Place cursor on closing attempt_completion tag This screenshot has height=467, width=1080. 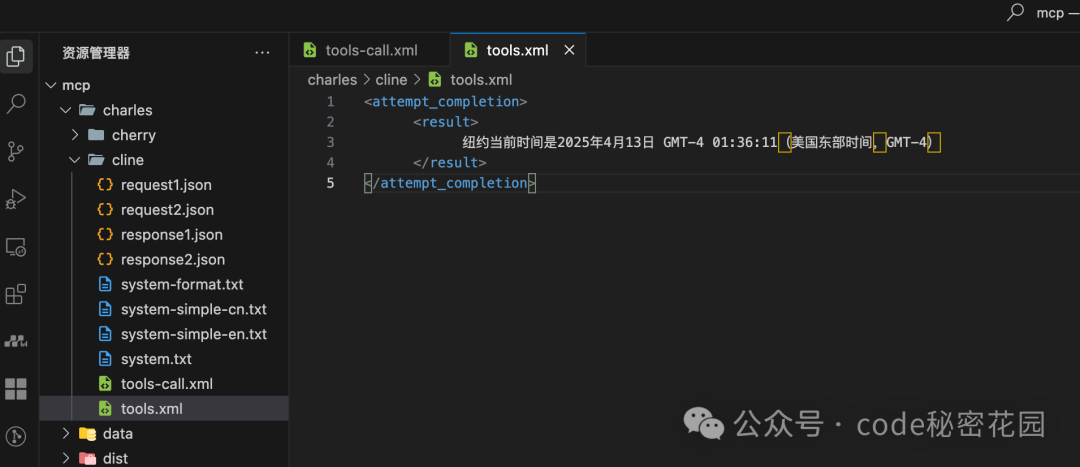point(450,183)
